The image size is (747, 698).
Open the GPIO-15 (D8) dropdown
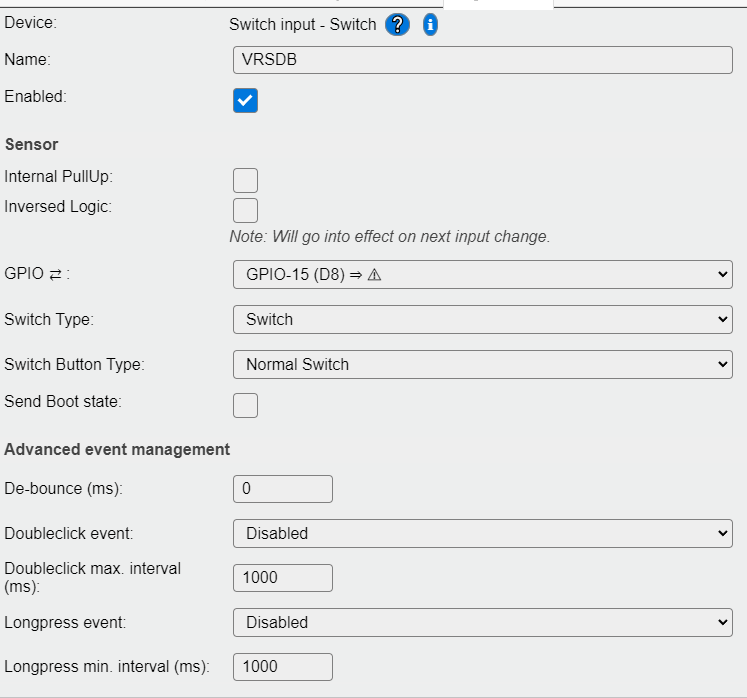(483, 274)
